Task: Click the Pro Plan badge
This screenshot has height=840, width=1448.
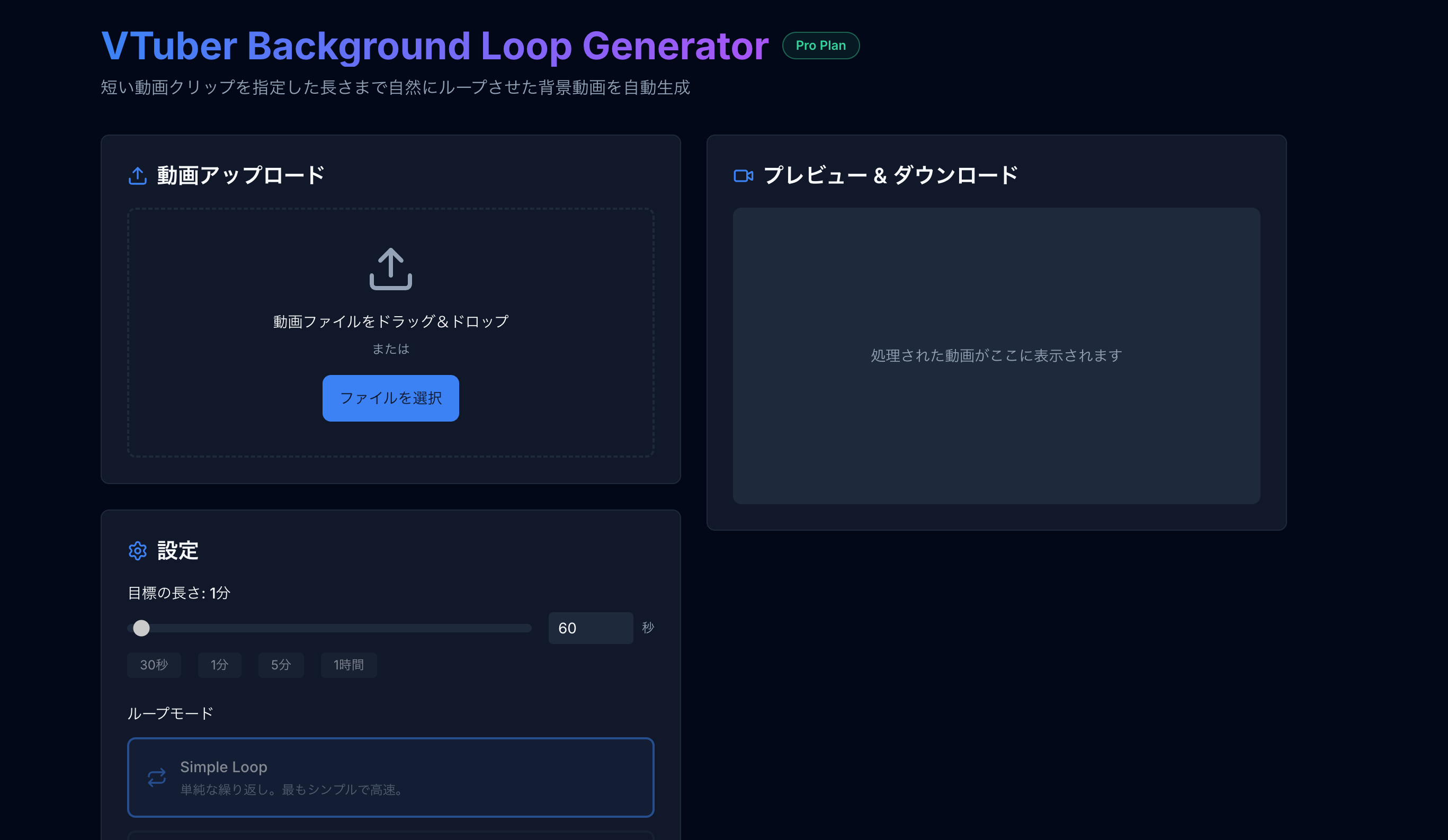Action: (820, 45)
